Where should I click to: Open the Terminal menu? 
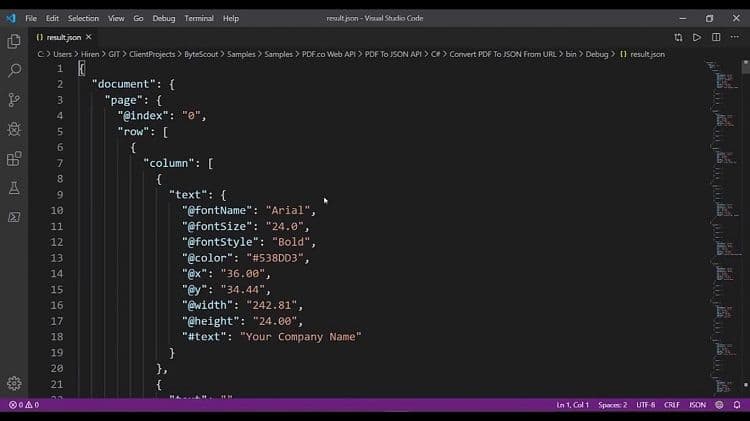coord(199,18)
